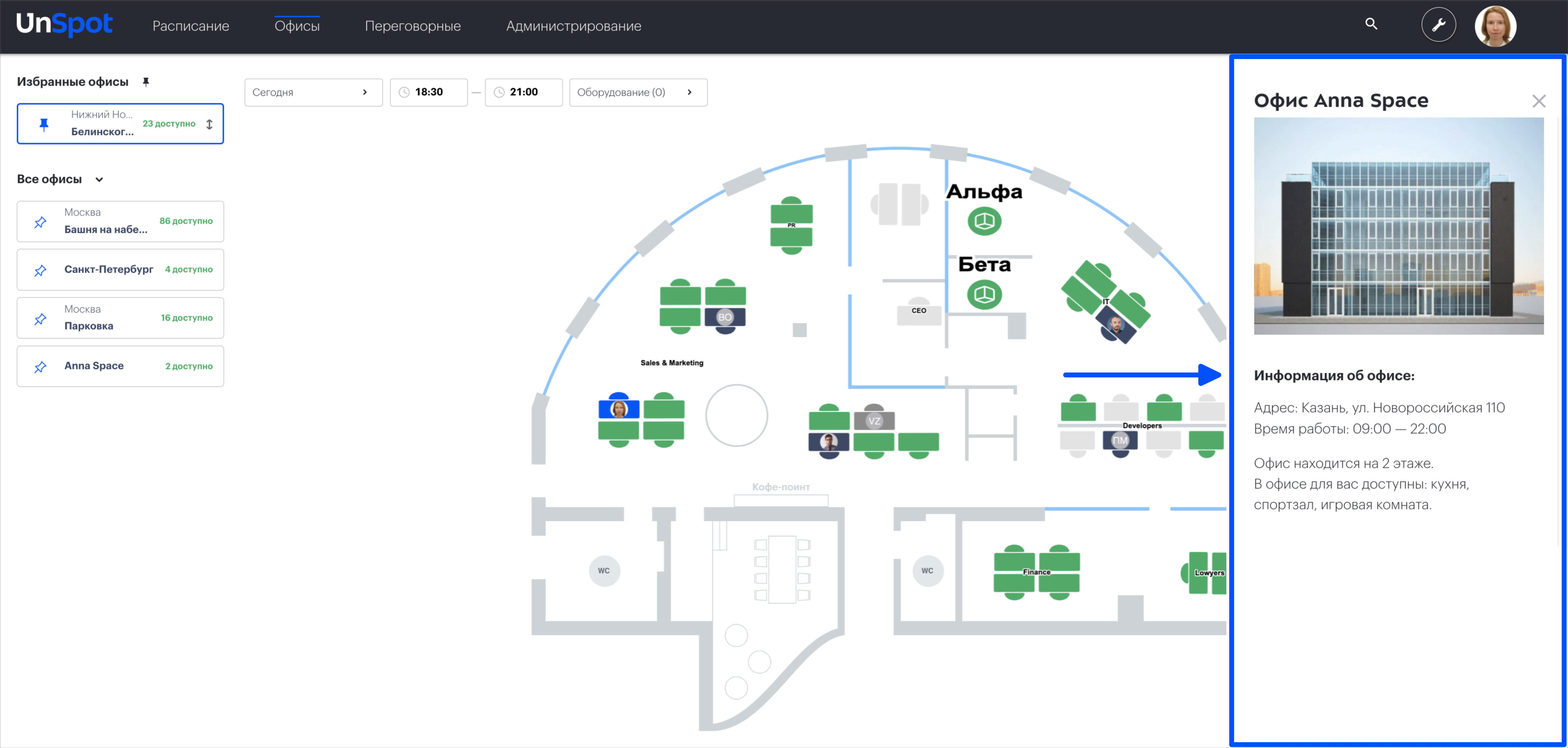Click the Кофе-поинт label
1568x748 pixels.
tap(781, 487)
